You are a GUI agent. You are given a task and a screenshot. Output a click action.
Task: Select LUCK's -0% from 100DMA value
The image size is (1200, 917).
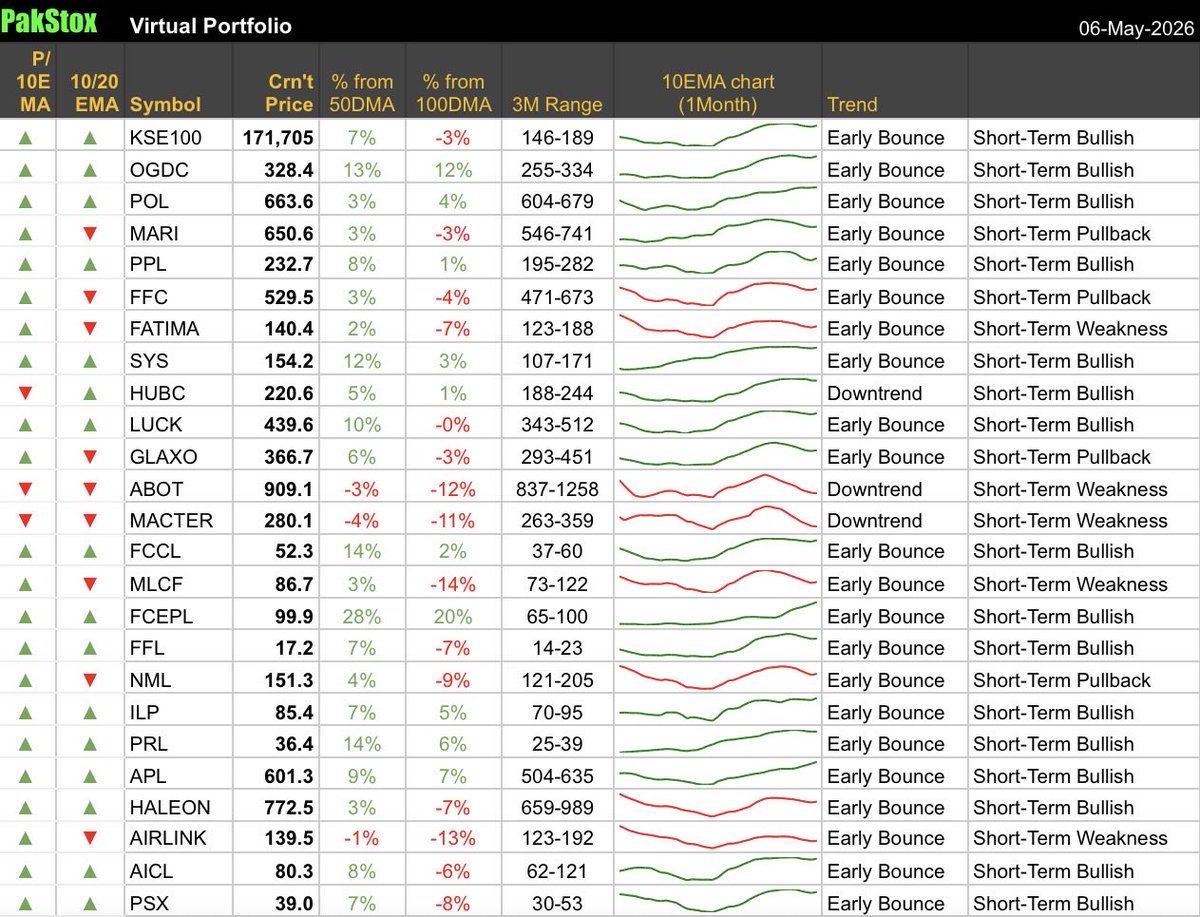pos(453,425)
